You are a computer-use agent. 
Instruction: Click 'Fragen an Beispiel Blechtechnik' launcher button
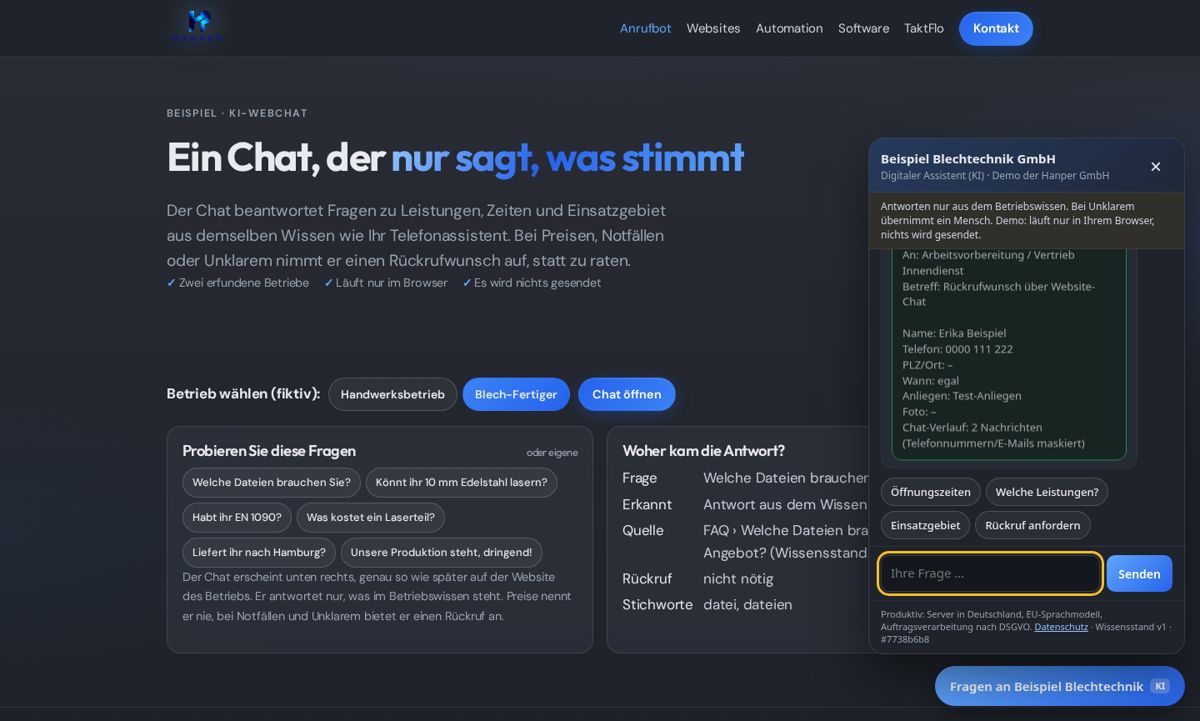tap(1059, 686)
